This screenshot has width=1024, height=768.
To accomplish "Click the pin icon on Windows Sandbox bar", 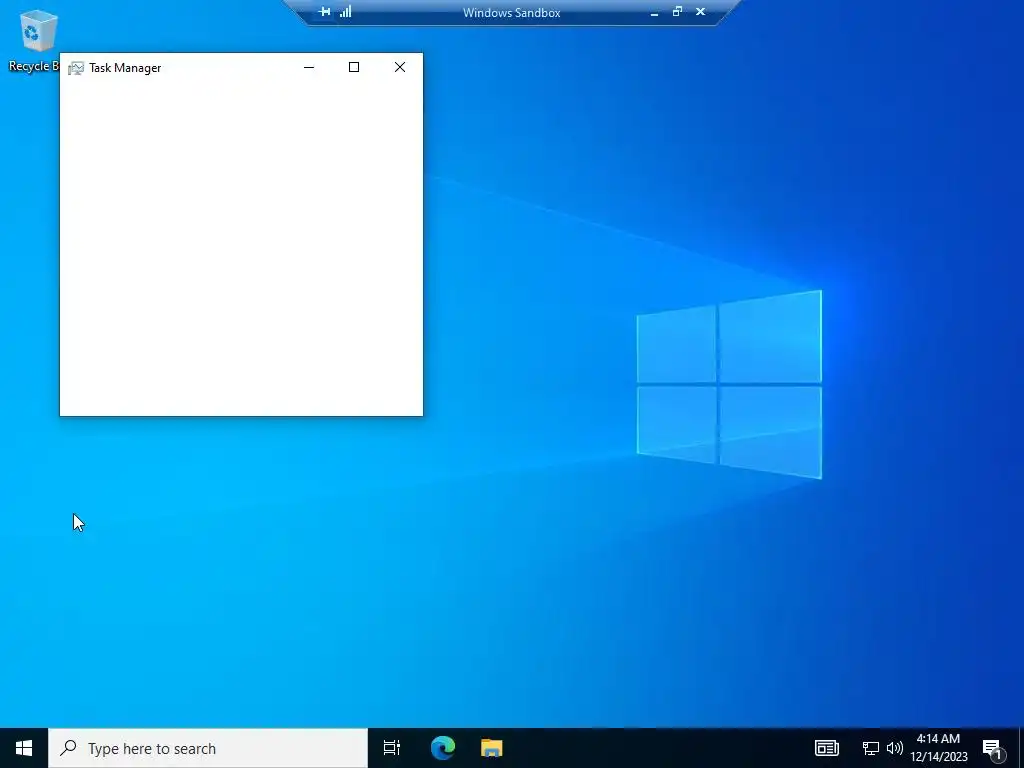I will pos(325,12).
